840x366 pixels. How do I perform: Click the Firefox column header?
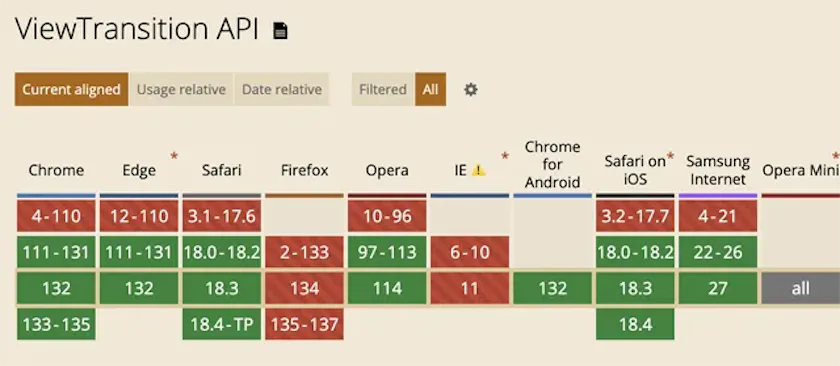click(x=304, y=170)
